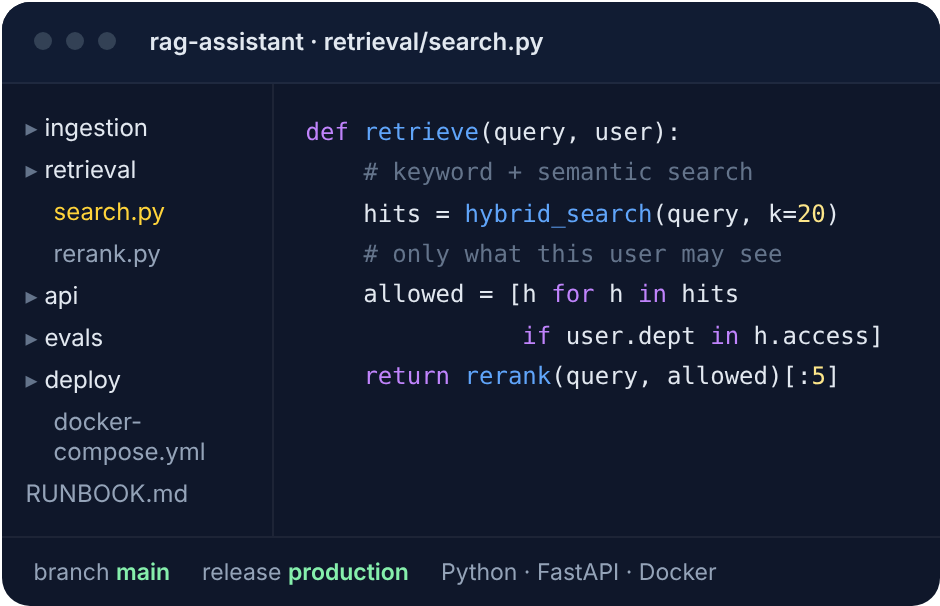Viewport: 940px width, 606px height.
Task: Click the 'if user.dept in h.access]' line
Action: tap(702, 336)
